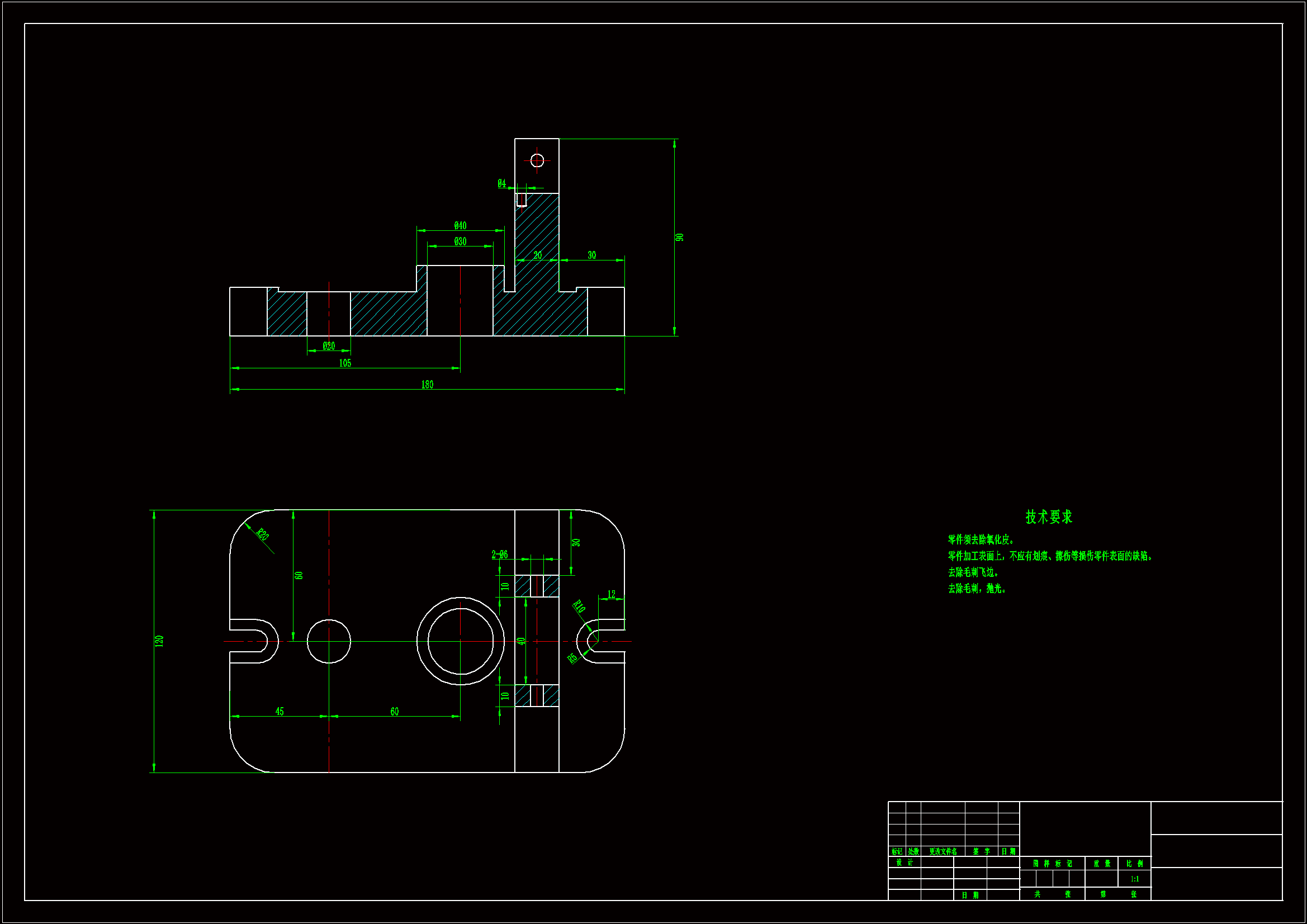Select the 120 width dimension text
Viewport: 1307px width, 924px height.
point(159,641)
